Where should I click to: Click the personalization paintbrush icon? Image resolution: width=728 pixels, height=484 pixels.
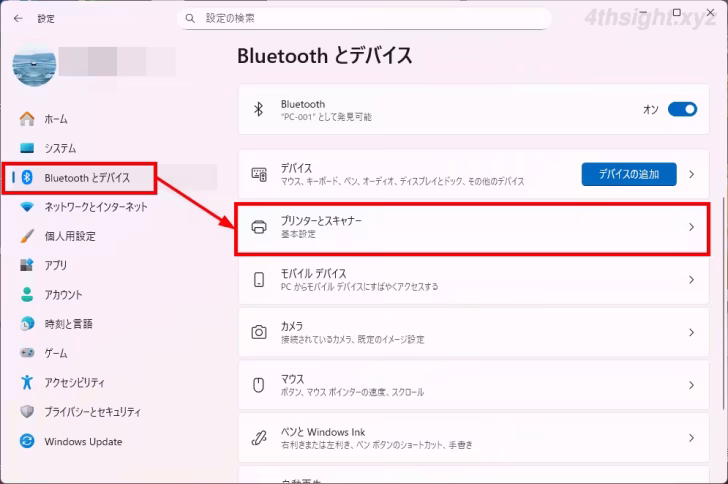(x=27, y=236)
